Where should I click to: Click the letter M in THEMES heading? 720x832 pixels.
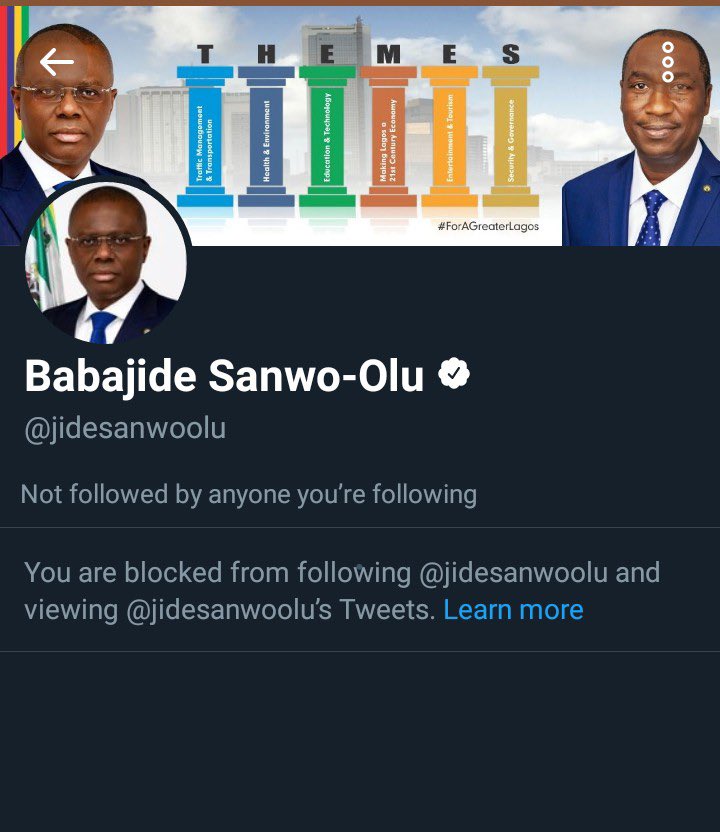(388, 54)
